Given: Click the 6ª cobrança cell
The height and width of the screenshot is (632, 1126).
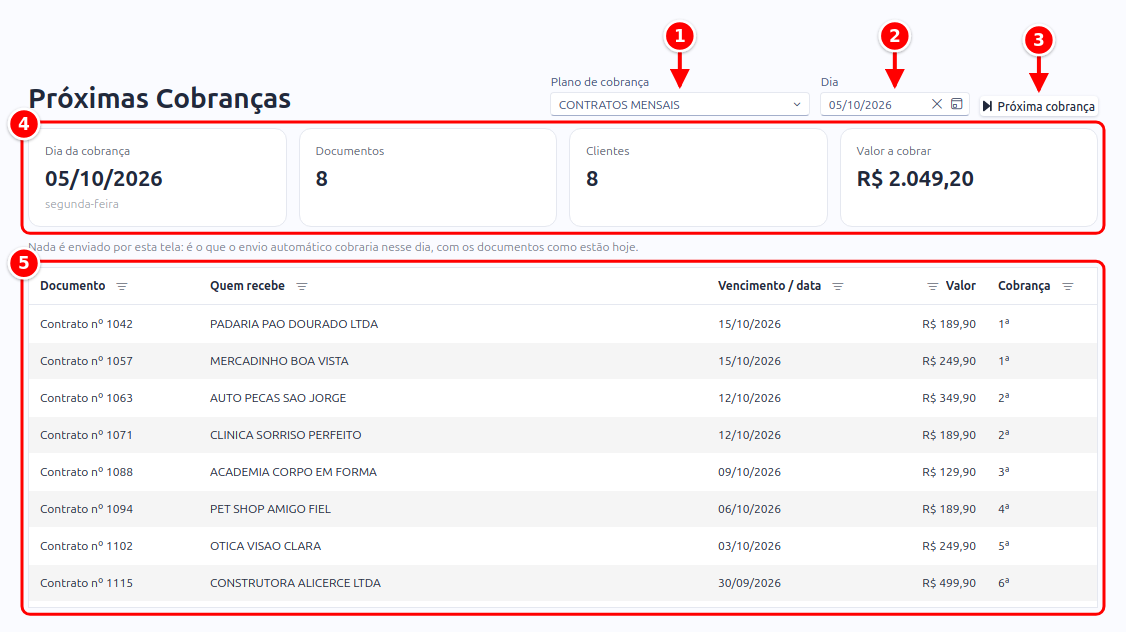Looking at the screenshot, I should 1004,583.
